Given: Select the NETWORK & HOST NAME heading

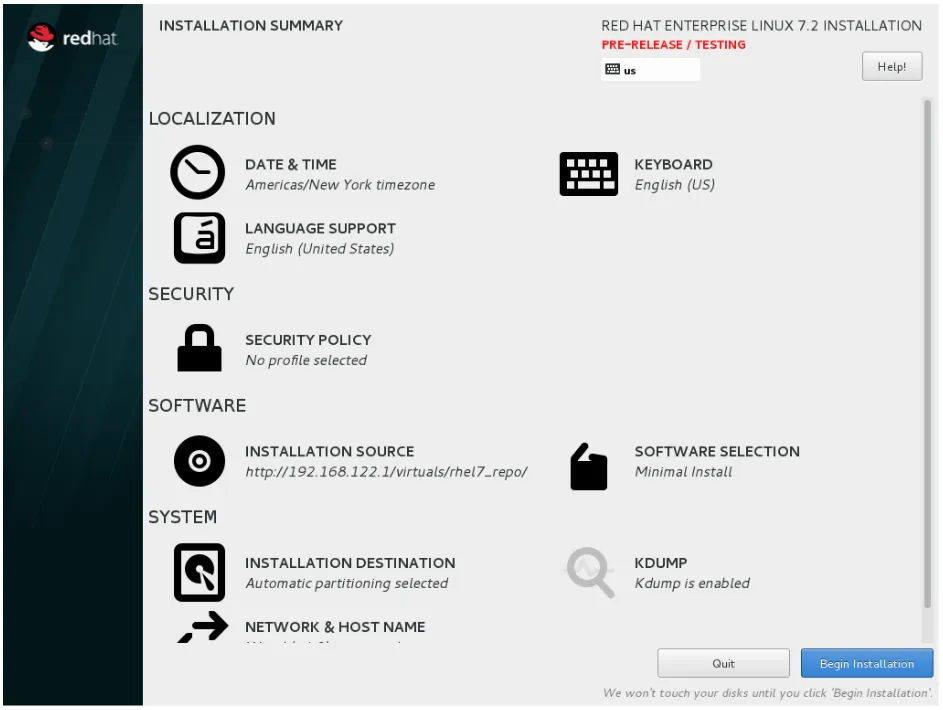Looking at the screenshot, I should point(335,627).
